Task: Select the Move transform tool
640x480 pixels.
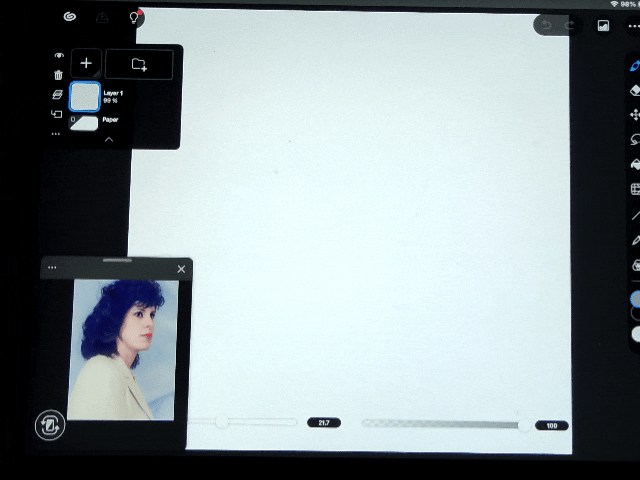Action: pos(635,115)
